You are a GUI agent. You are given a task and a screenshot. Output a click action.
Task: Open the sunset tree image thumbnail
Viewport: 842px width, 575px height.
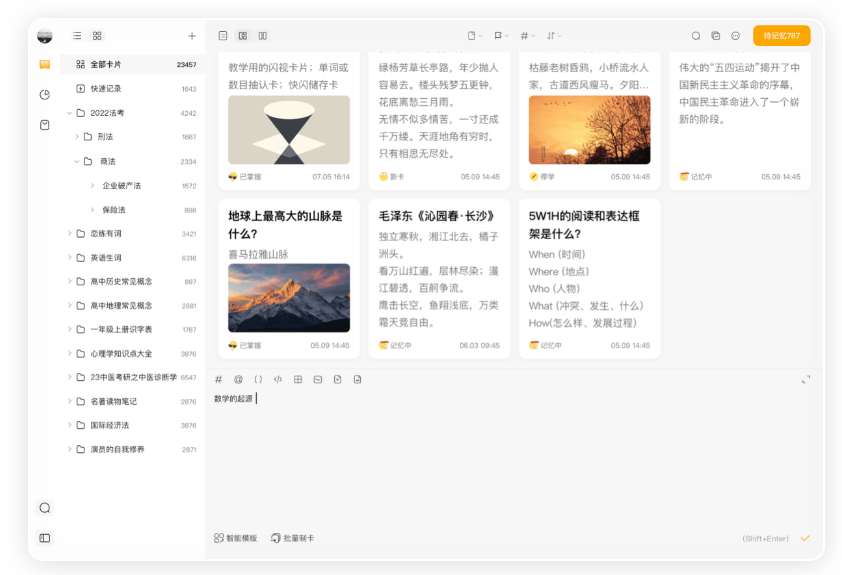click(590, 130)
